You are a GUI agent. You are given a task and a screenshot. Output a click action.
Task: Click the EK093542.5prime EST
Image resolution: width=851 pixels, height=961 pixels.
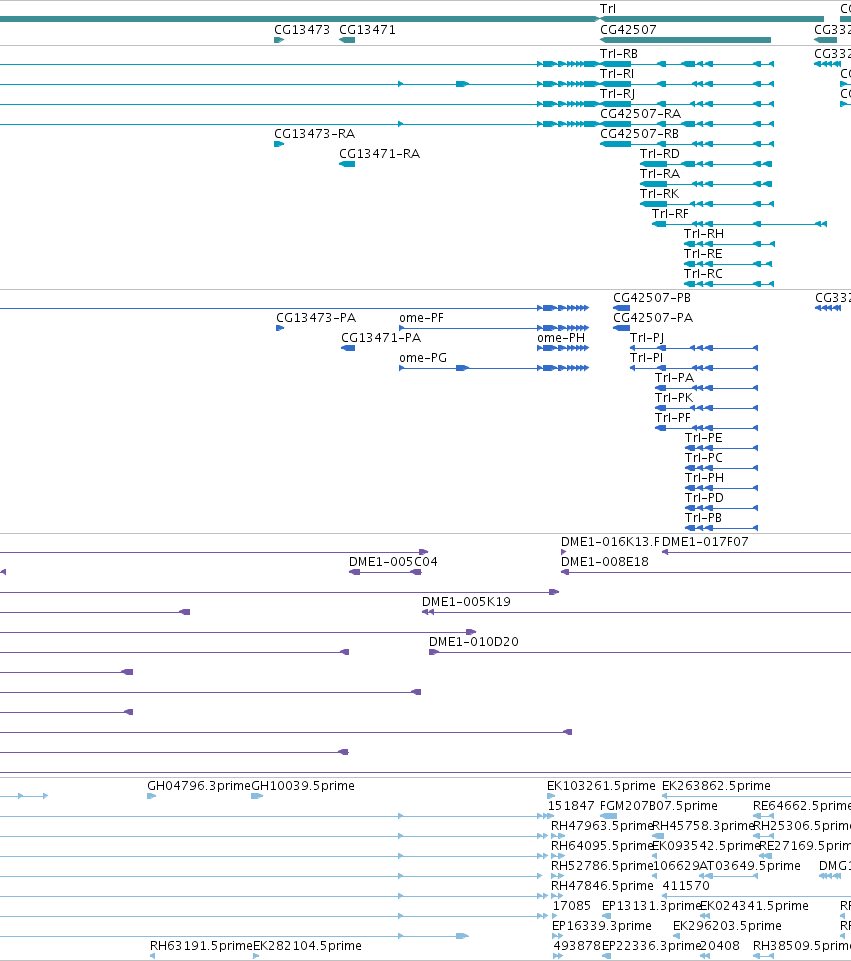654,856
